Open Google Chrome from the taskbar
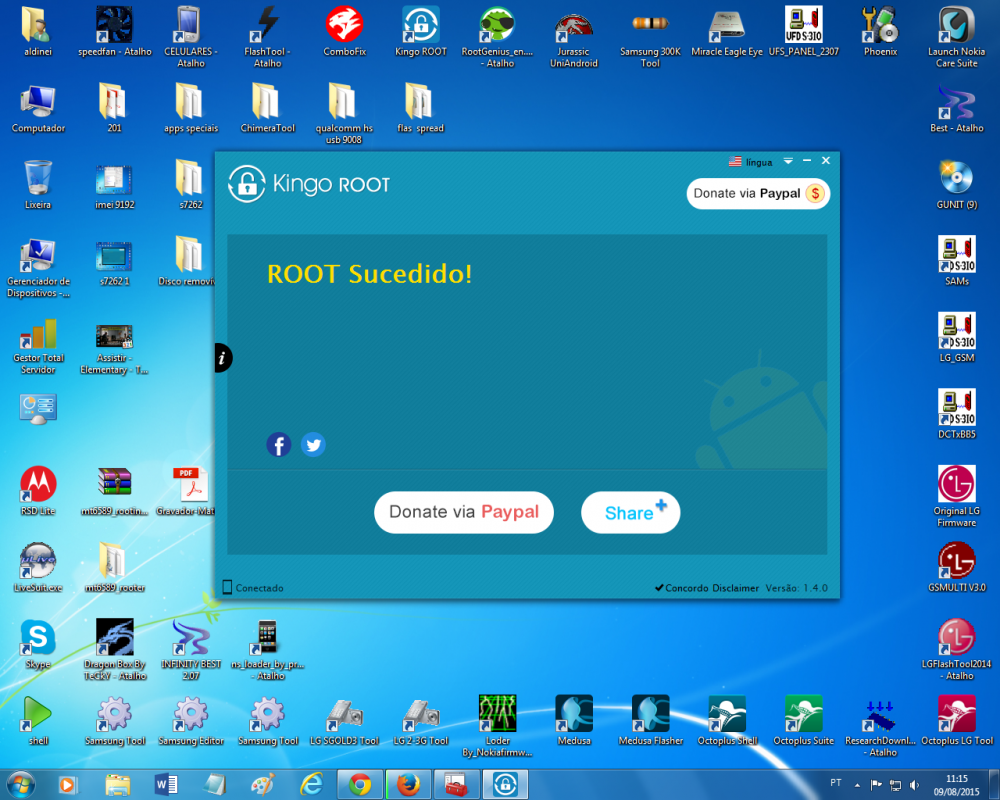The image size is (1000, 800). pos(360,785)
